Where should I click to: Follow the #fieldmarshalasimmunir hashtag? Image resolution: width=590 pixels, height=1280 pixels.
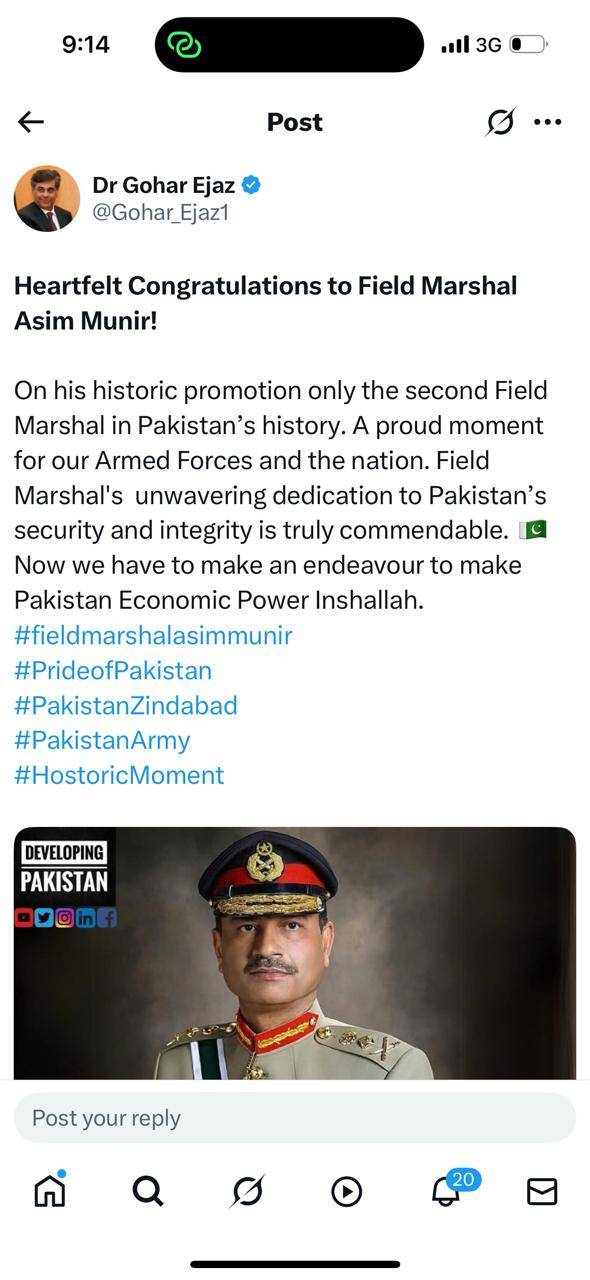(153, 635)
